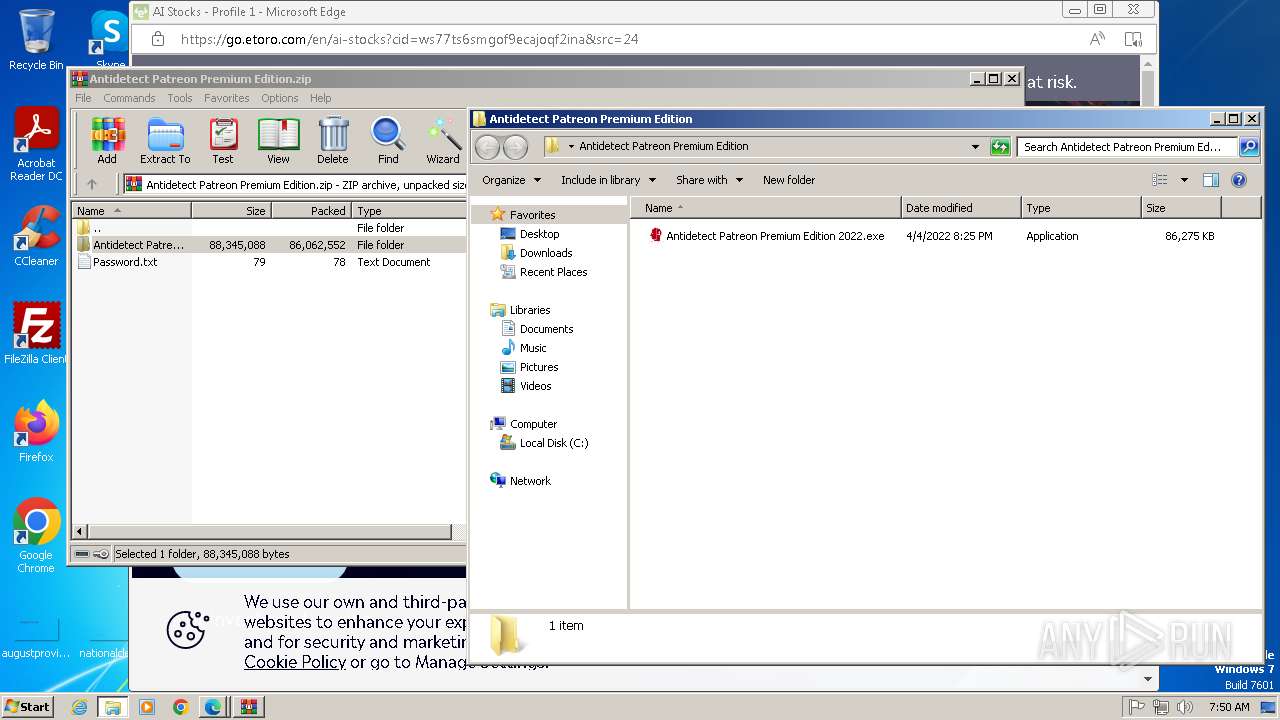
Task: Click the Extract To toolbar icon
Action: pyautogui.click(x=165, y=141)
